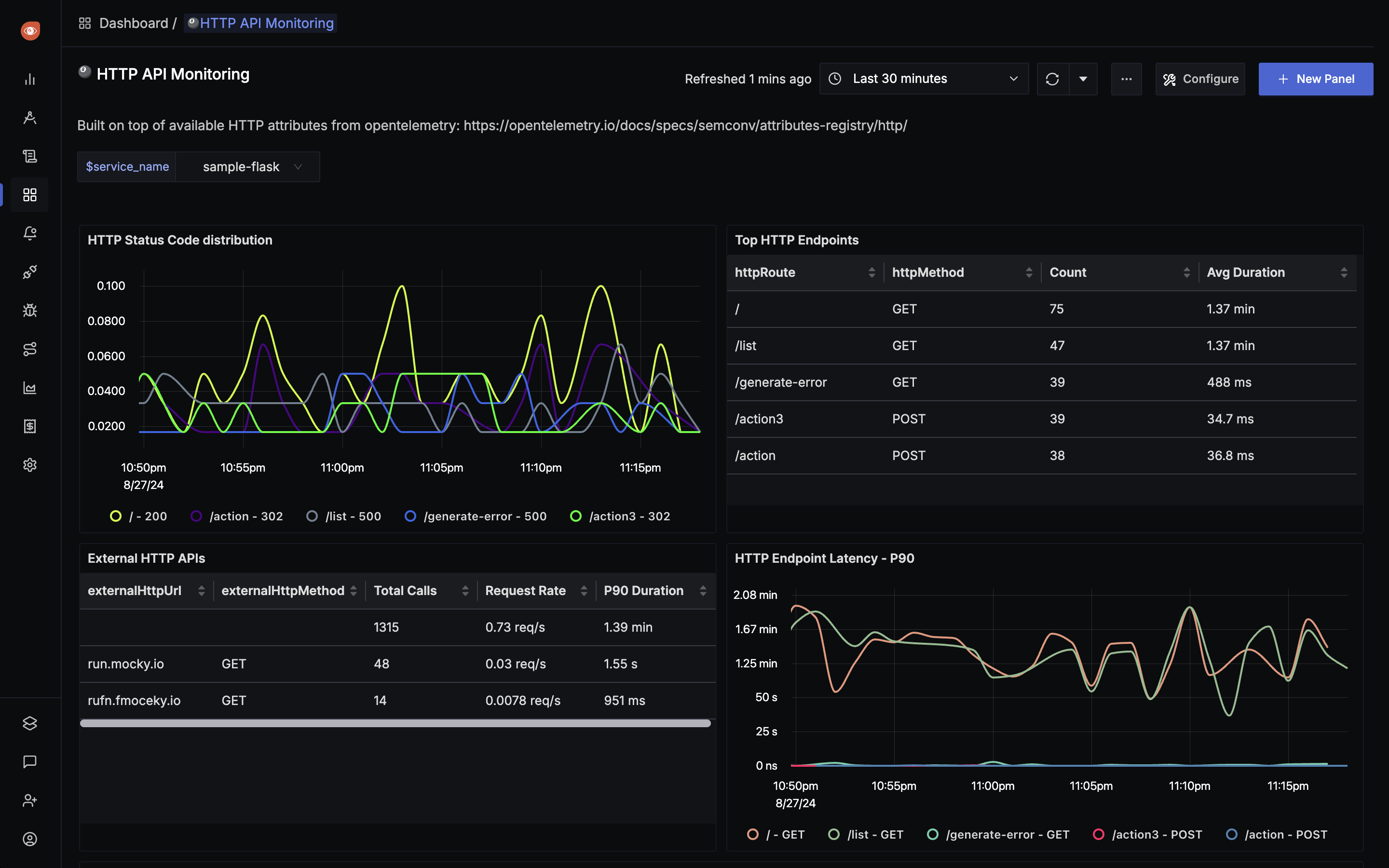
Task: Expand the auto-refresh interval dropdown arrow
Action: click(x=1083, y=79)
